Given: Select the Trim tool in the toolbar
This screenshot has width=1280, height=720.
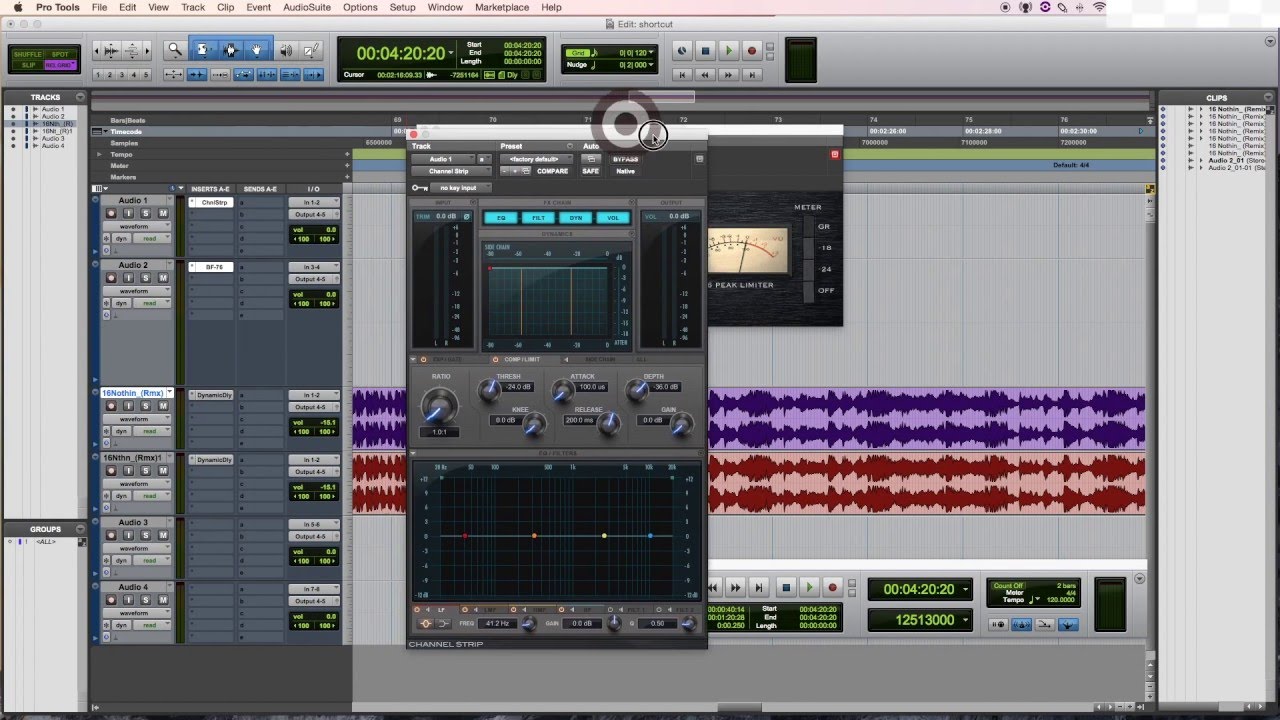Looking at the screenshot, I should click(x=203, y=50).
